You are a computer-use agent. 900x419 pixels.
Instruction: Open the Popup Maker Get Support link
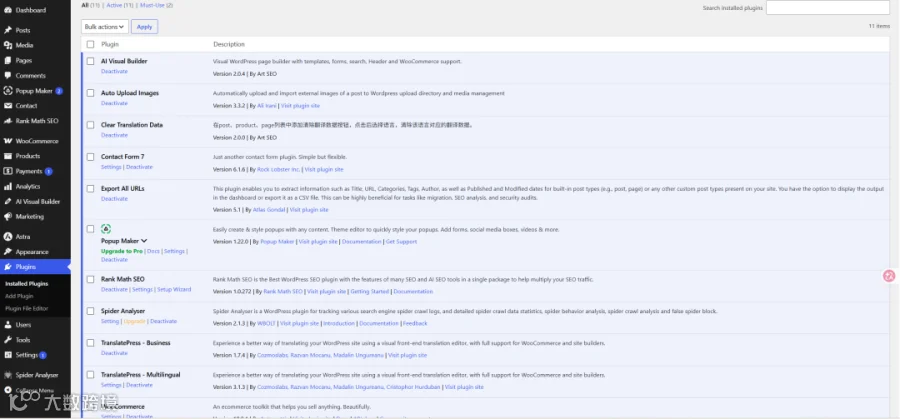coord(401,242)
